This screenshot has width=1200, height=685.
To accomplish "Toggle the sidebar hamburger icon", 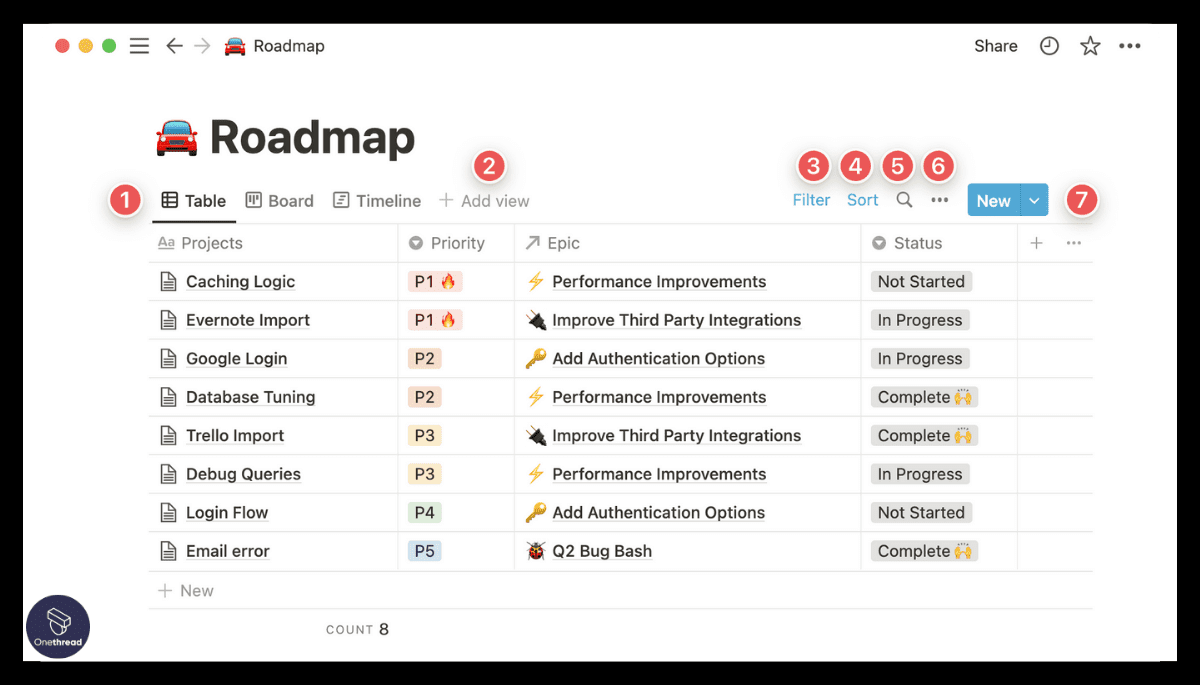I will [x=139, y=45].
